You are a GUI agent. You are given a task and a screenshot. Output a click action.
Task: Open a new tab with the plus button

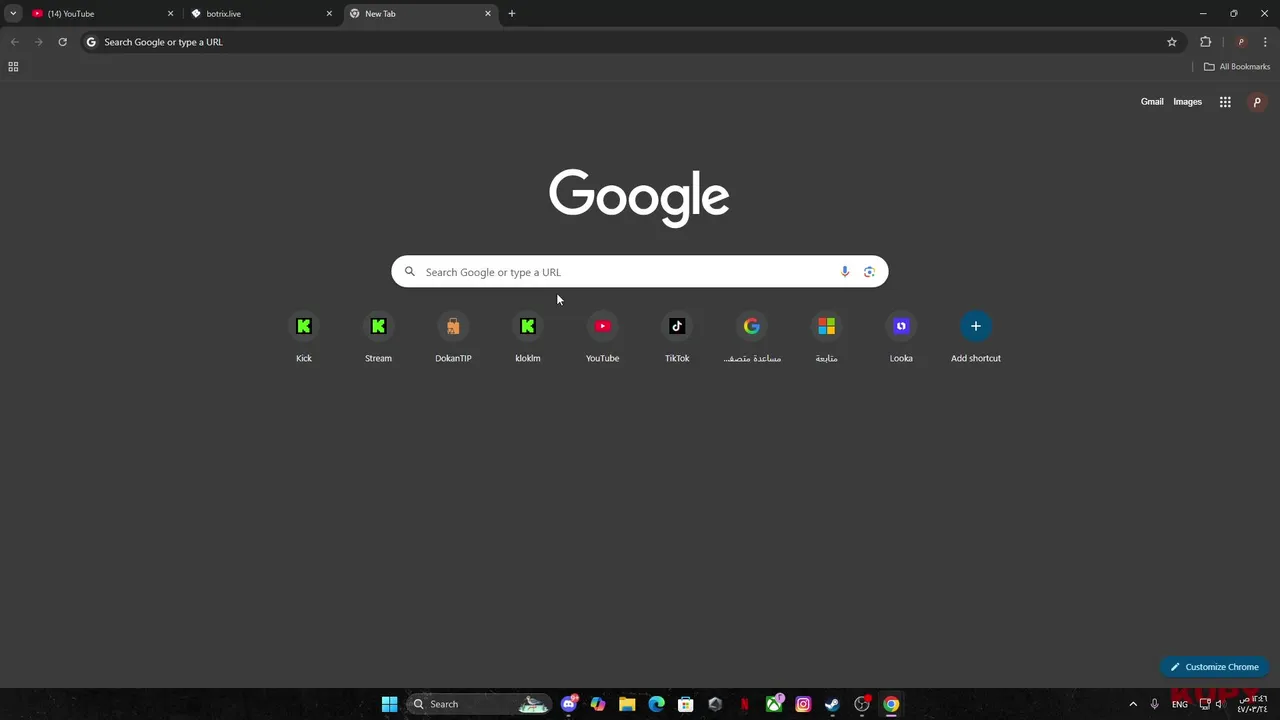coord(512,14)
